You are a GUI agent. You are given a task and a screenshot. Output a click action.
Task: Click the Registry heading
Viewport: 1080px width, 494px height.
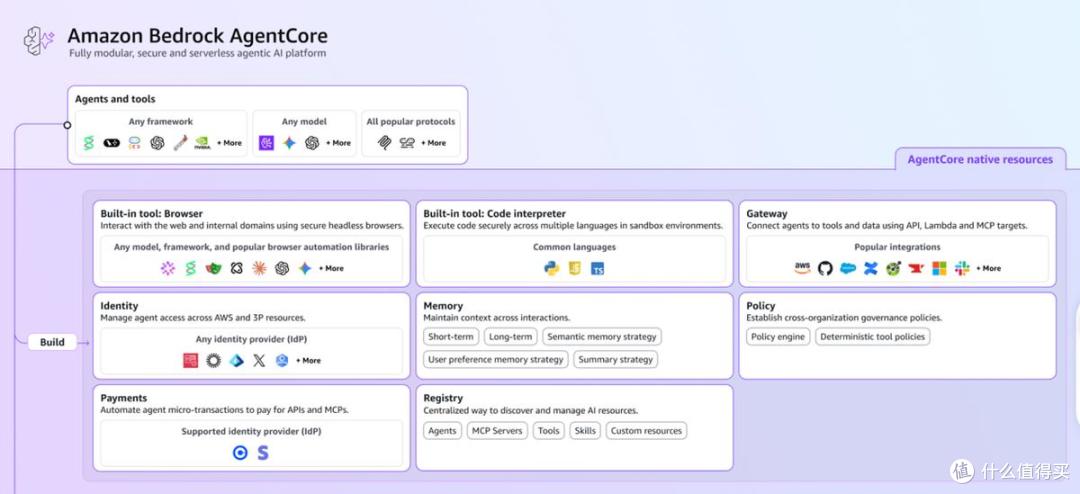tap(443, 398)
